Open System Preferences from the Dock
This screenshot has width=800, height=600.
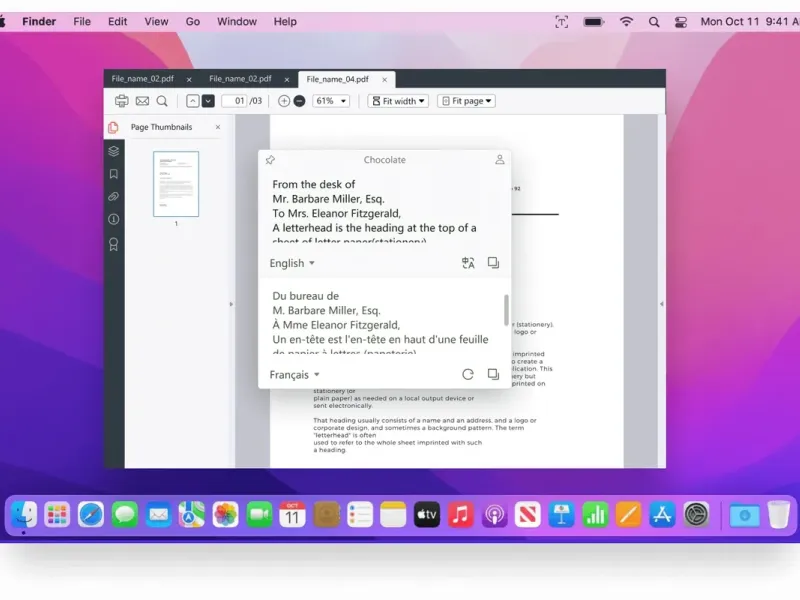[696, 514]
